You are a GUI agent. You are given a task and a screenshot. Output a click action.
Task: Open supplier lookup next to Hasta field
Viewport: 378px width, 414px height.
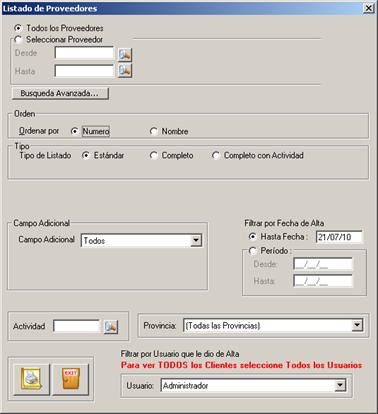pos(125,71)
